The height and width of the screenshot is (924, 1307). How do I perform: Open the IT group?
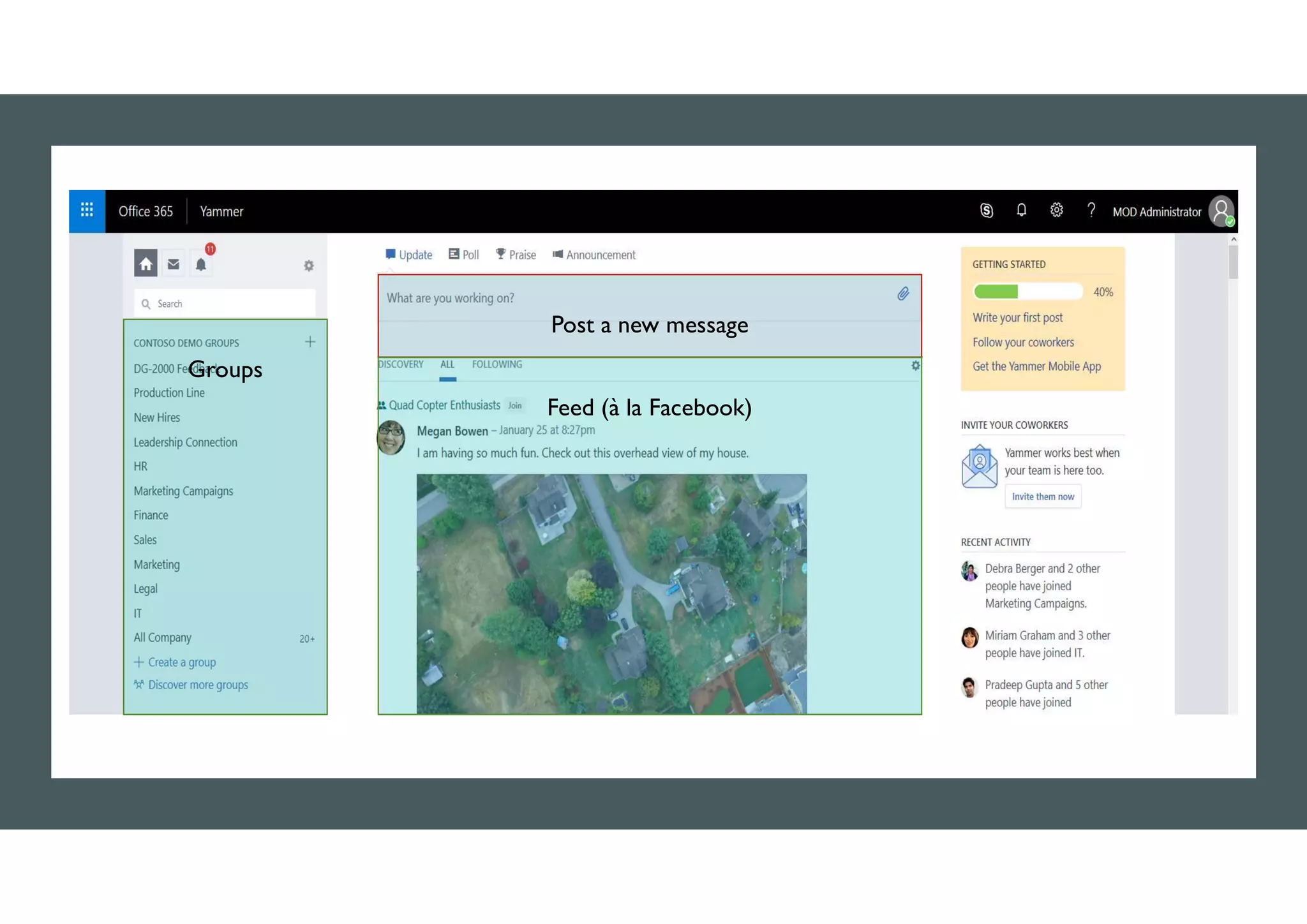pyautogui.click(x=138, y=613)
